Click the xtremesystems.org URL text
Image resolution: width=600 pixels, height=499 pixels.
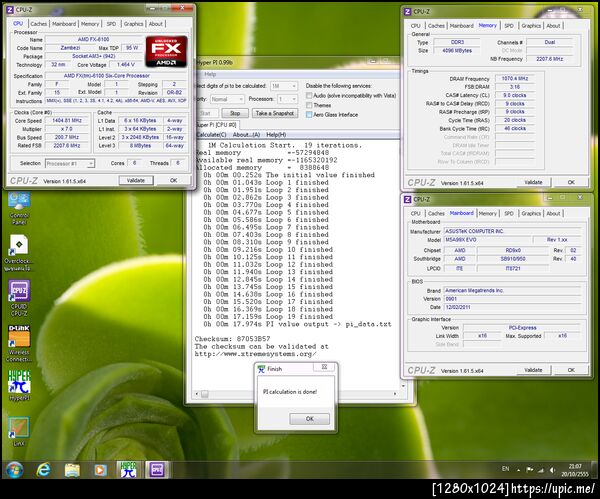255,354
